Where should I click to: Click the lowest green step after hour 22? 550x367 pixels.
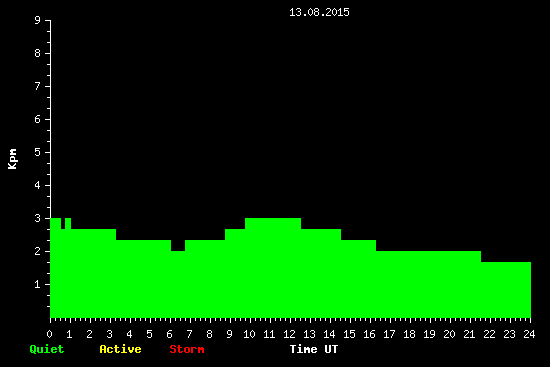[506, 290]
